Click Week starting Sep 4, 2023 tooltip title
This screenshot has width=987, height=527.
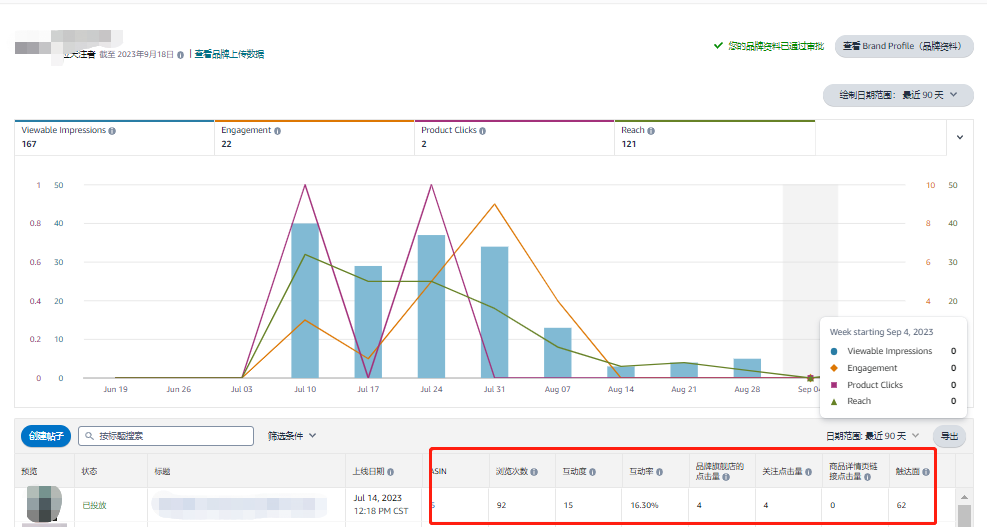coord(881,332)
